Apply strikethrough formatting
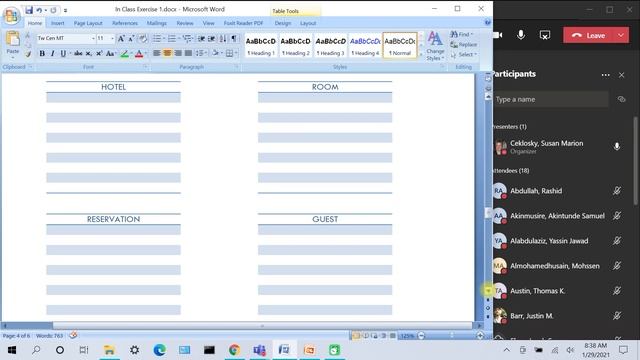The height and width of the screenshot is (360, 640). pos(78,53)
